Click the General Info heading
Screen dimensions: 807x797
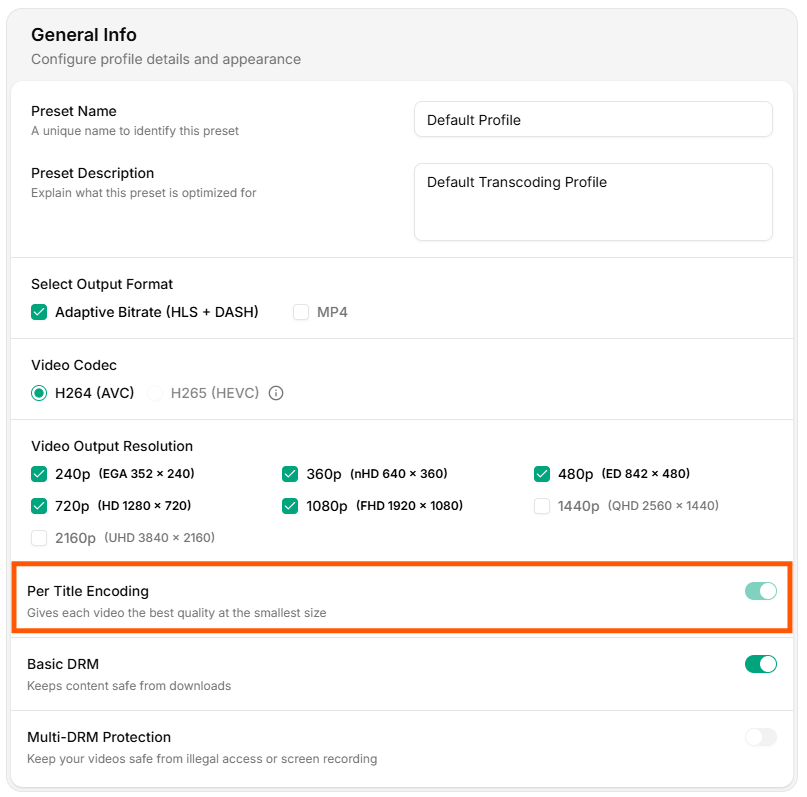(84, 35)
